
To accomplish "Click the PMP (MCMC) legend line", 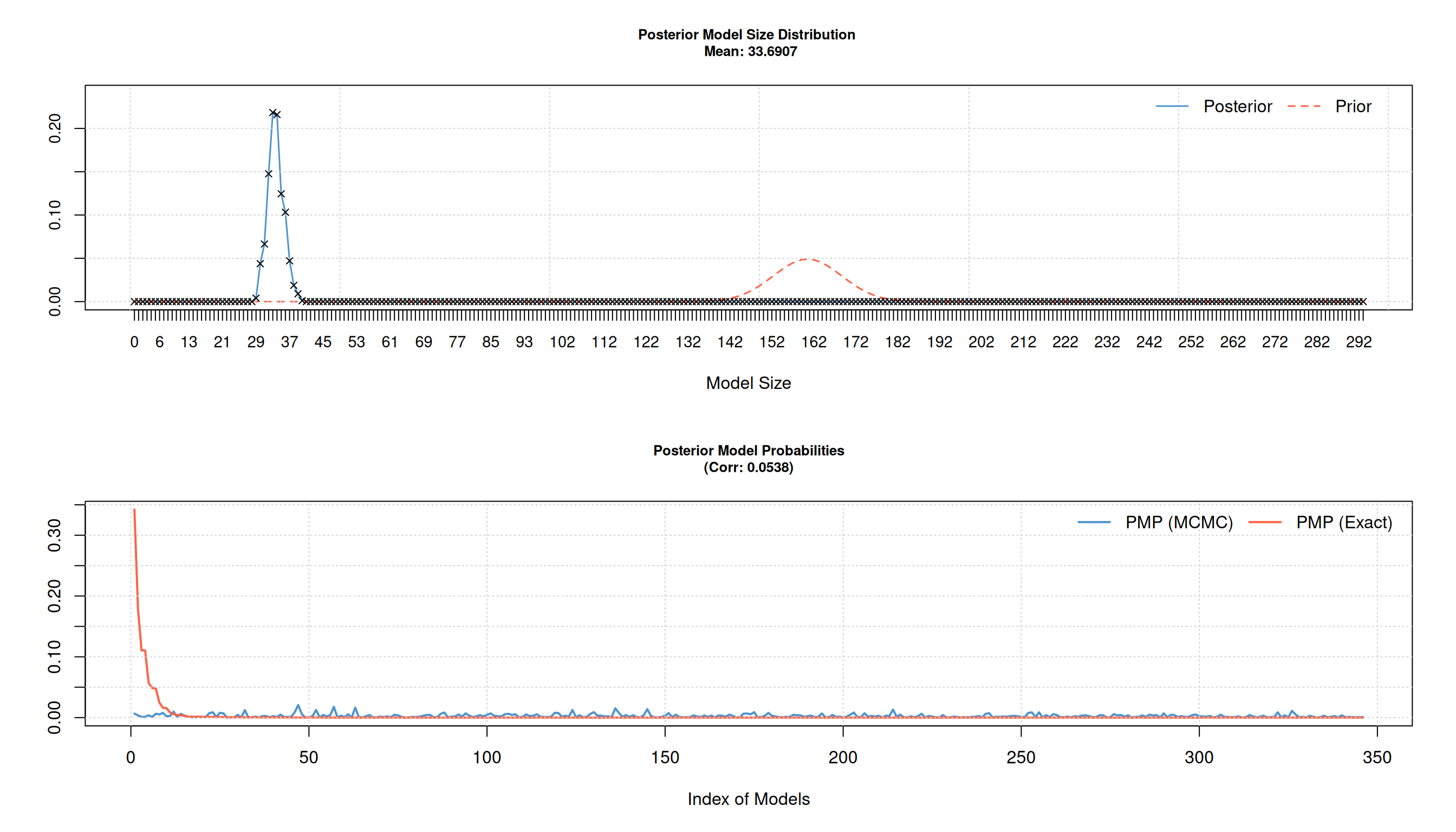I will [x=1094, y=522].
